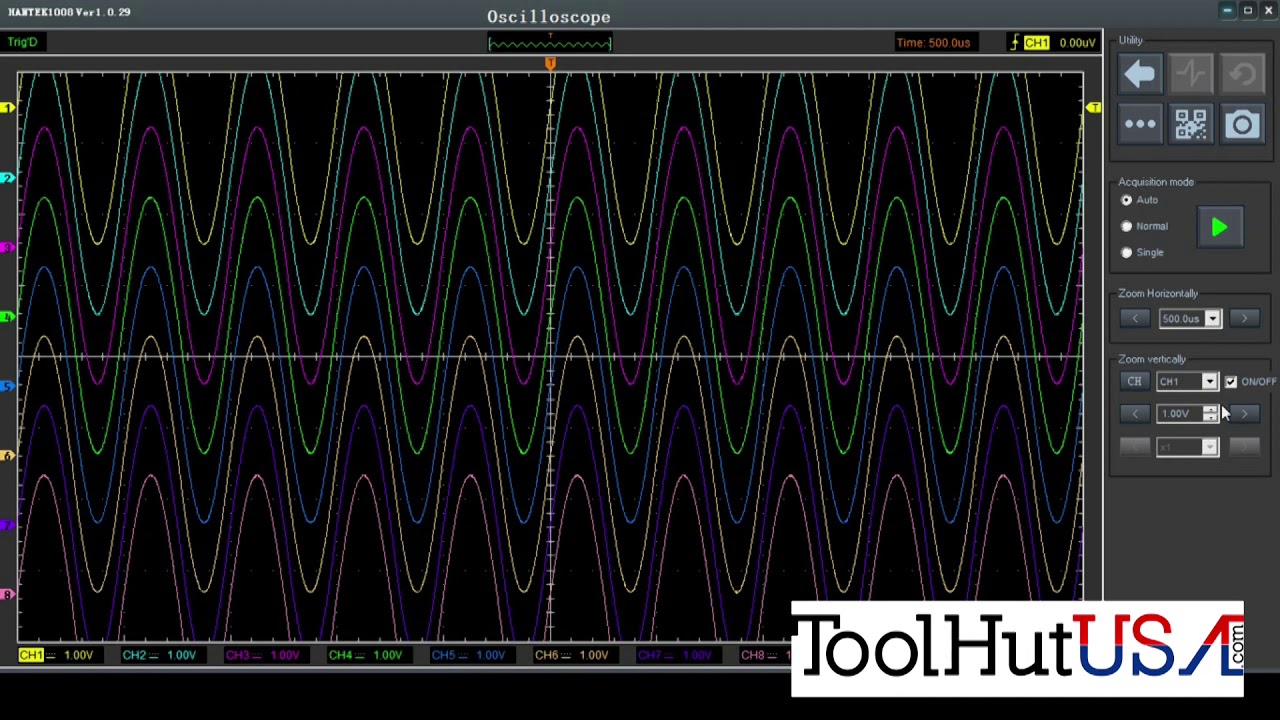The height and width of the screenshot is (720, 1280).
Task: Click the channel 2 ground marker on left edge
Action: point(8,177)
